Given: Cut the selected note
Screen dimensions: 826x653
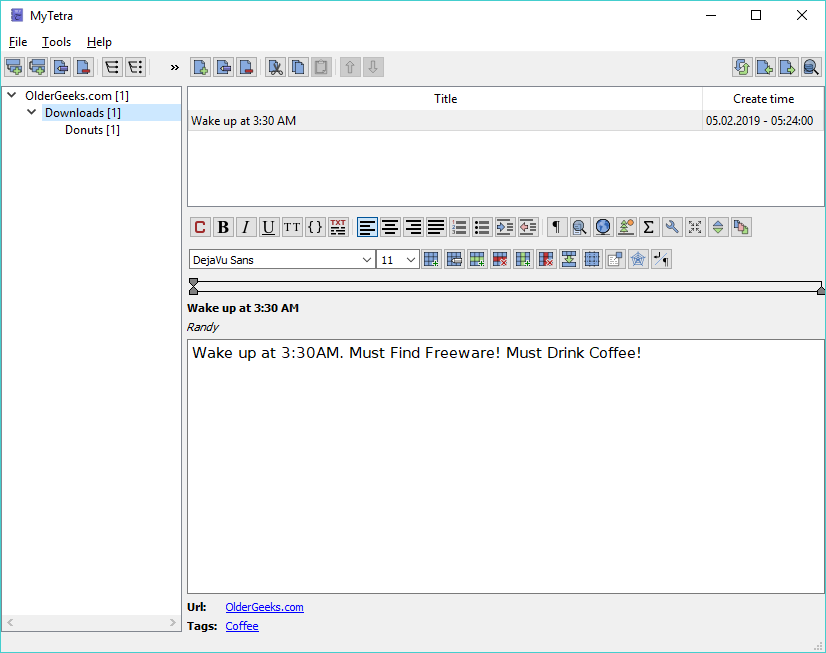Looking at the screenshot, I should [x=276, y=67].
